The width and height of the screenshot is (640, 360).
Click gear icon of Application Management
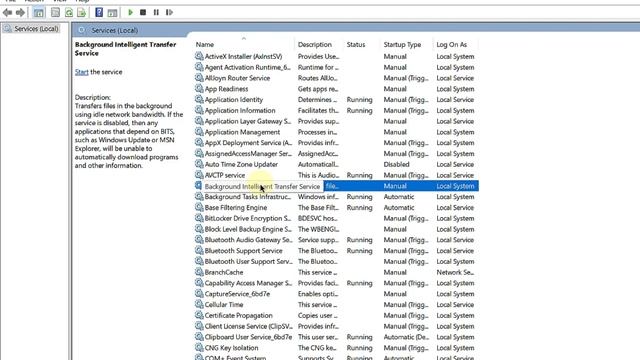[199, 131]
